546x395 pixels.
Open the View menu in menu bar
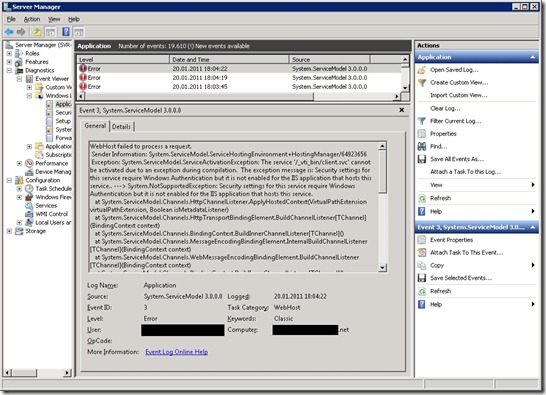click(x=54, y=19)
